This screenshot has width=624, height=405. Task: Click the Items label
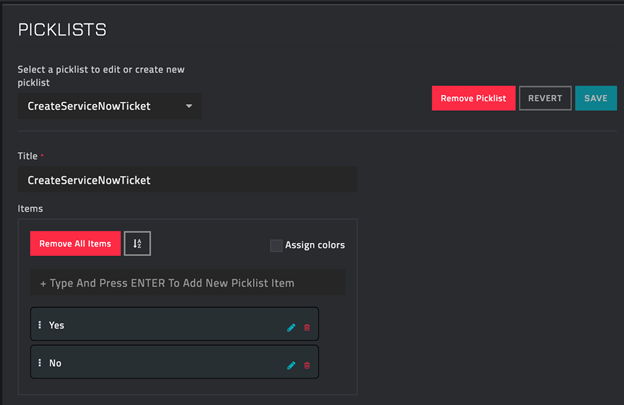click(30, 208)
